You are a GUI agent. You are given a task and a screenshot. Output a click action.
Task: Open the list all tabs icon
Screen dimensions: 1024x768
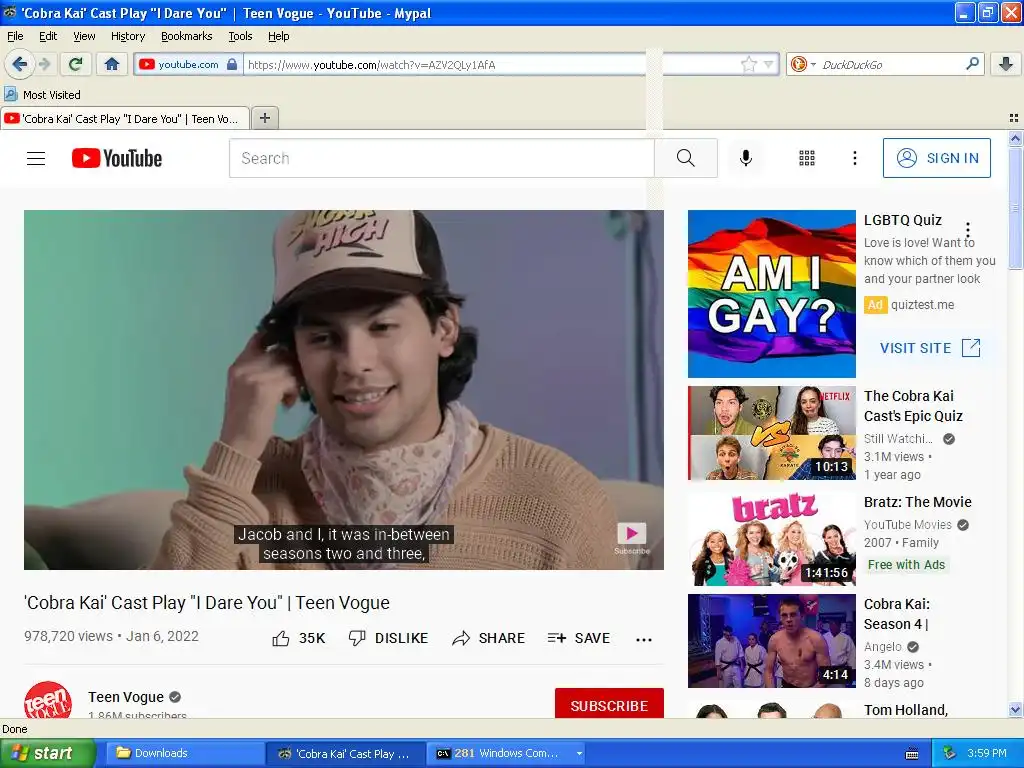point(1014,118)
